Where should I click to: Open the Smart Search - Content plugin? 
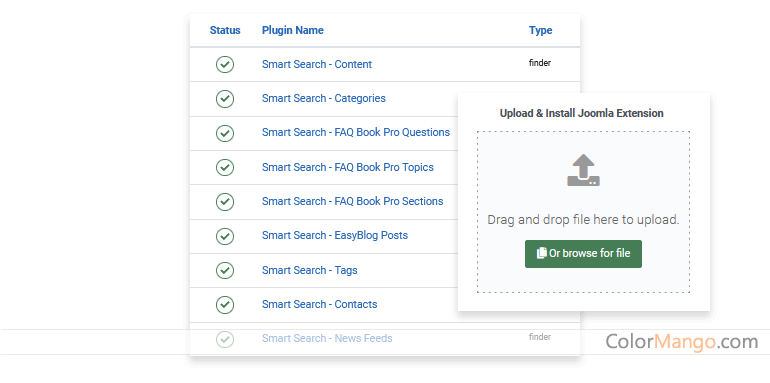pyautogui.click(x=317, y=64)
